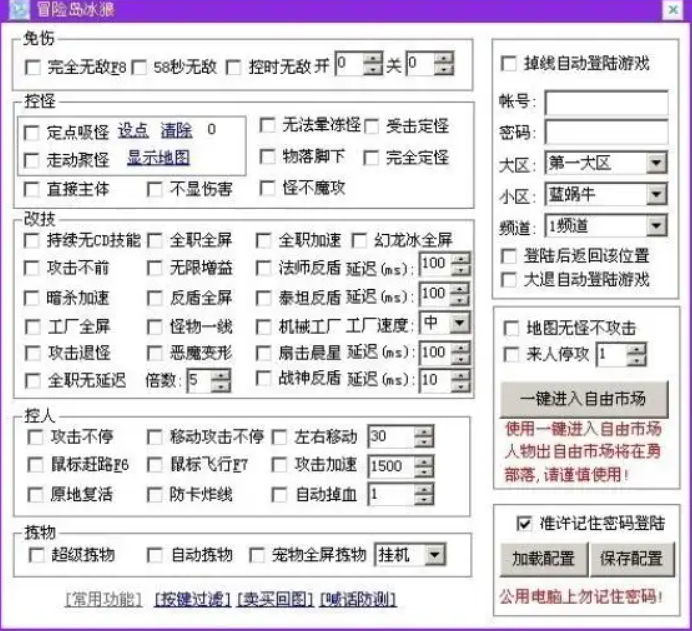Click the 显示地图 link

(158, 158)
